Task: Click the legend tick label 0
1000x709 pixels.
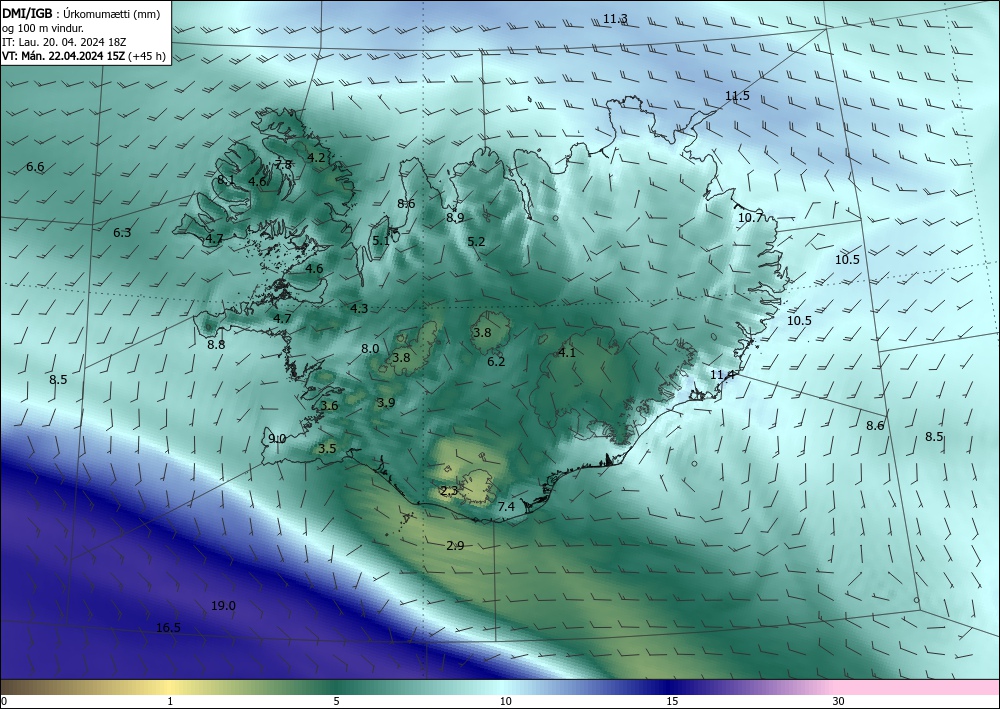Action: pos(4,702)
